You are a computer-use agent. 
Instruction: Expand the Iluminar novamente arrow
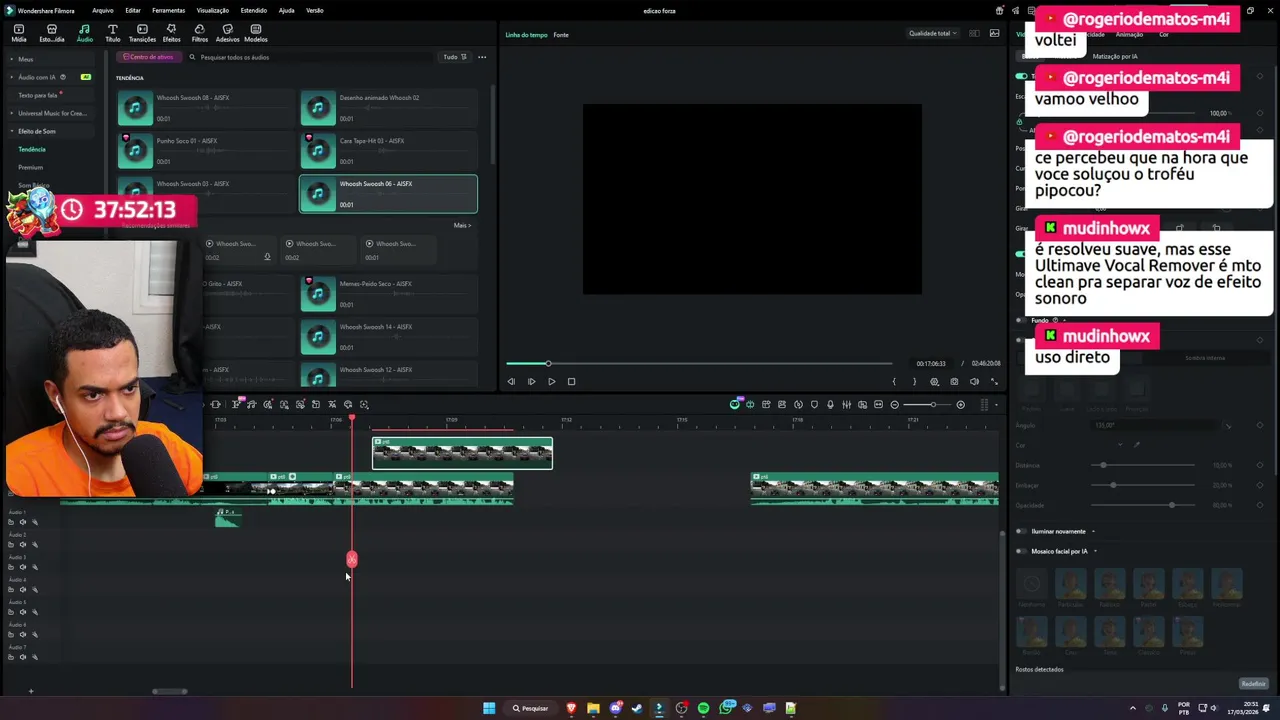pyautogui.click(x=1093, y=531)
